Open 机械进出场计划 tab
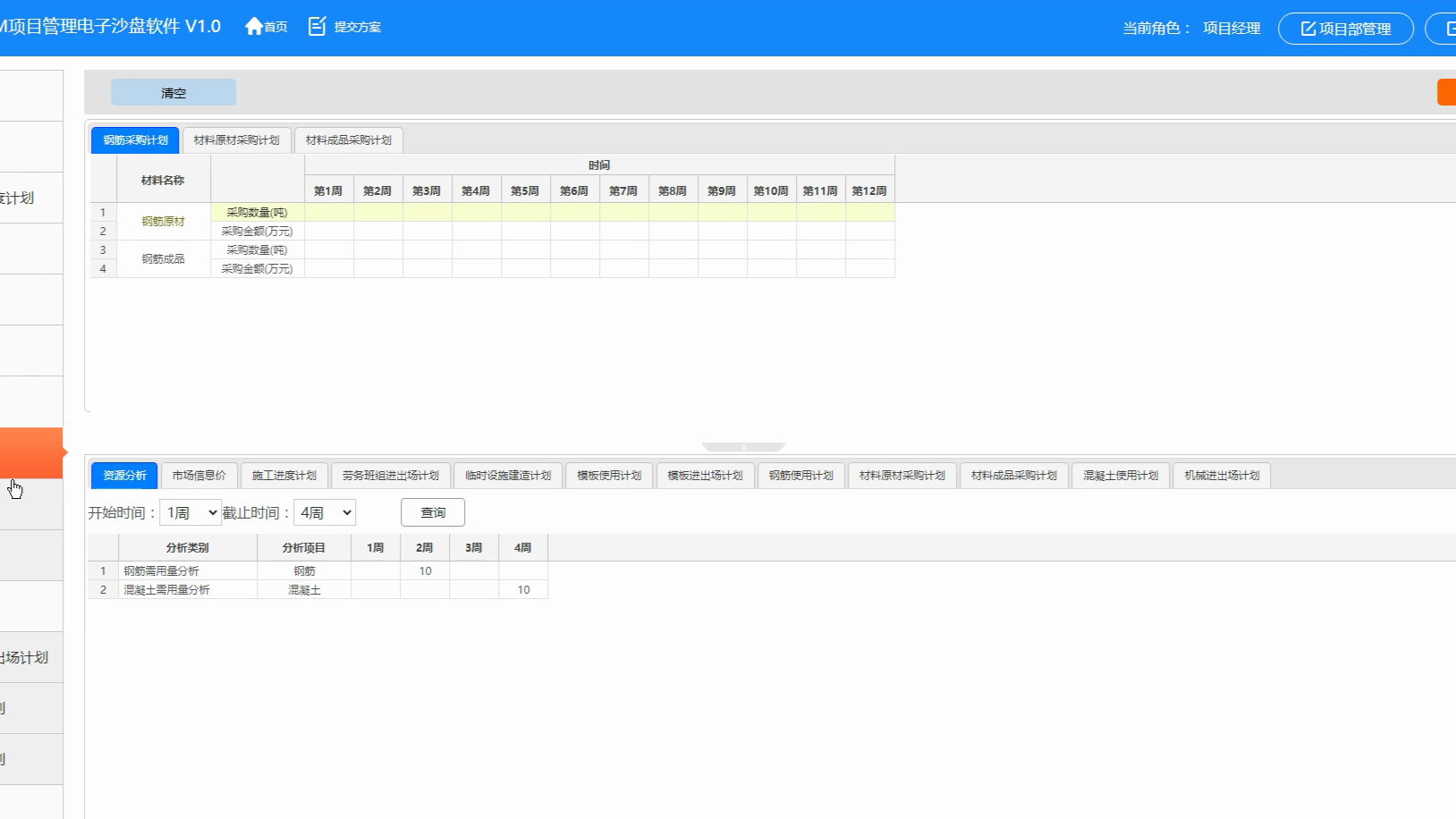This screenshot has height=819, width=1456. point(1222,476)
